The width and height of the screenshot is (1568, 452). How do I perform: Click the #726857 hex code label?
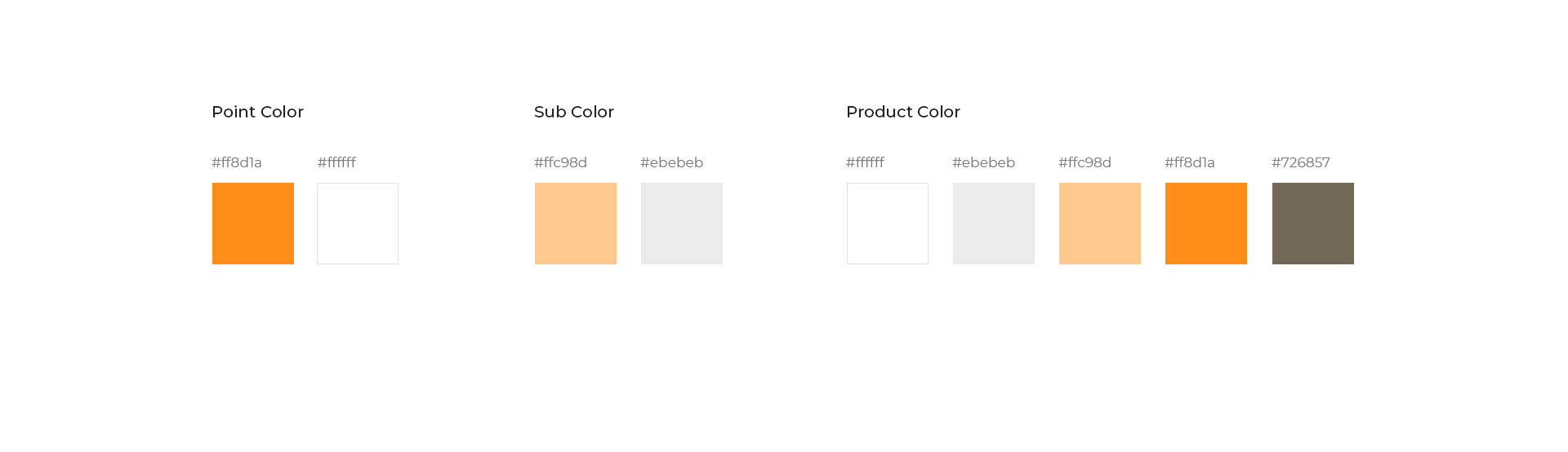pos(1300,162)
